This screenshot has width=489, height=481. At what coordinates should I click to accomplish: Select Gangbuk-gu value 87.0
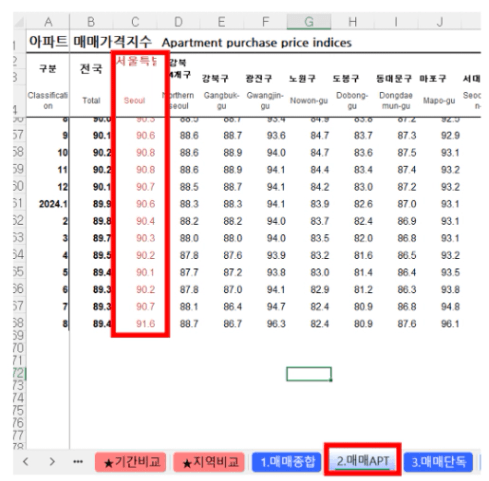[x=232, y=289]
